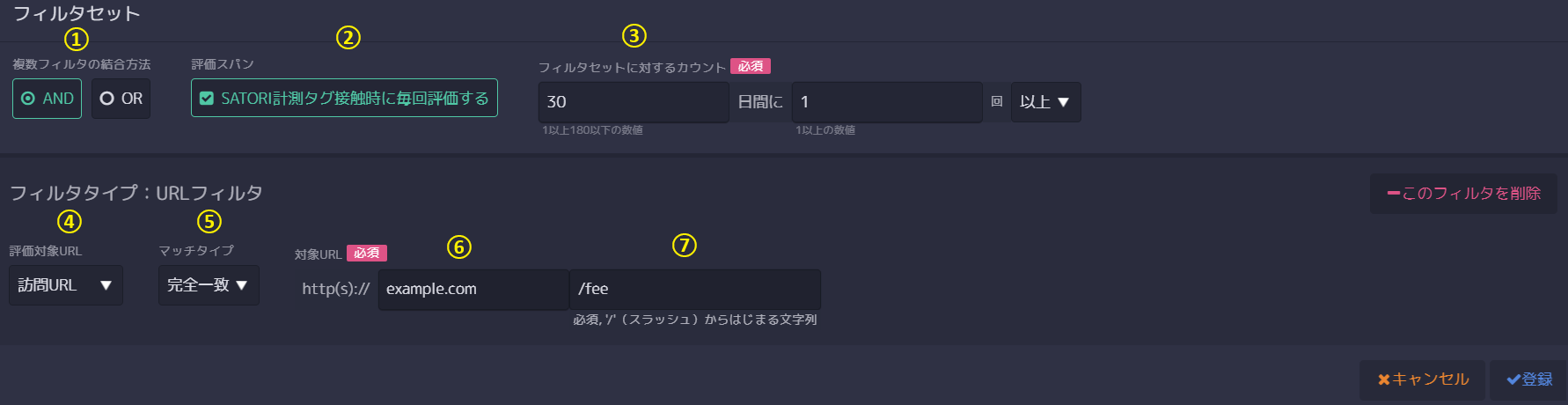
Task: Click the yellow circled number 7 marker
Action: point(685,245)
